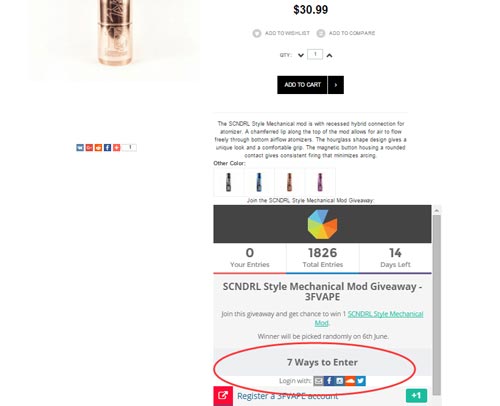500x406 pixels.
Task: Share via Facebook icon under product image
Action: point(107,147)
